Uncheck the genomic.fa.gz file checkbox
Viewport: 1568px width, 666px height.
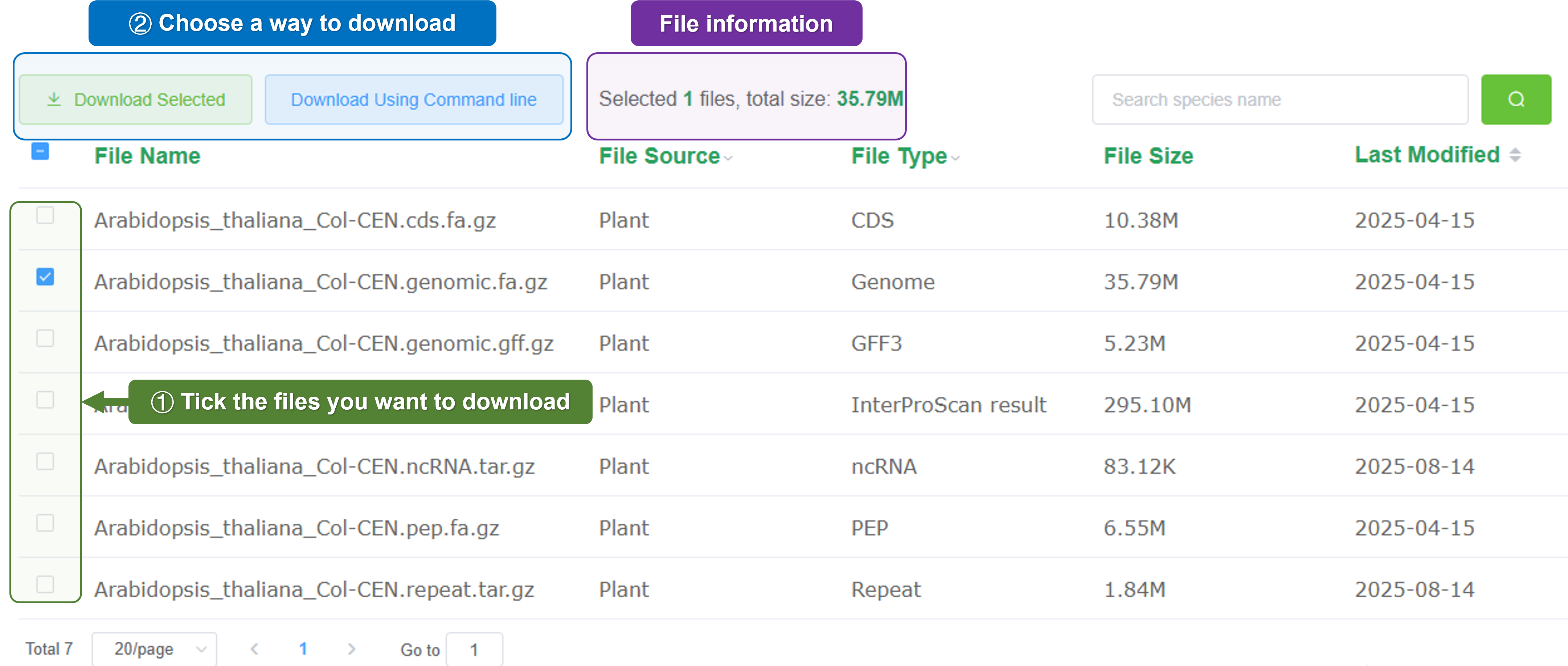[x=45, y=277]
